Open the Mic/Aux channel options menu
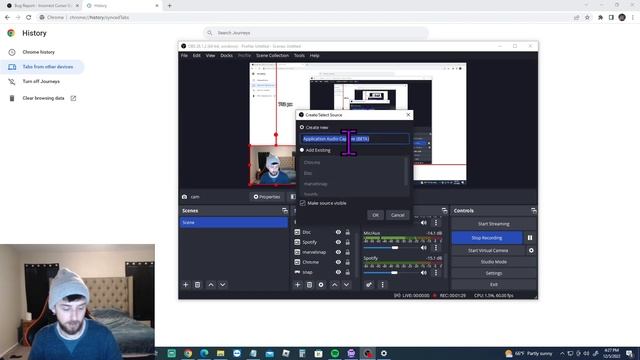The height and width of the screenshot is (360, 640). click(x=436, y=247)
